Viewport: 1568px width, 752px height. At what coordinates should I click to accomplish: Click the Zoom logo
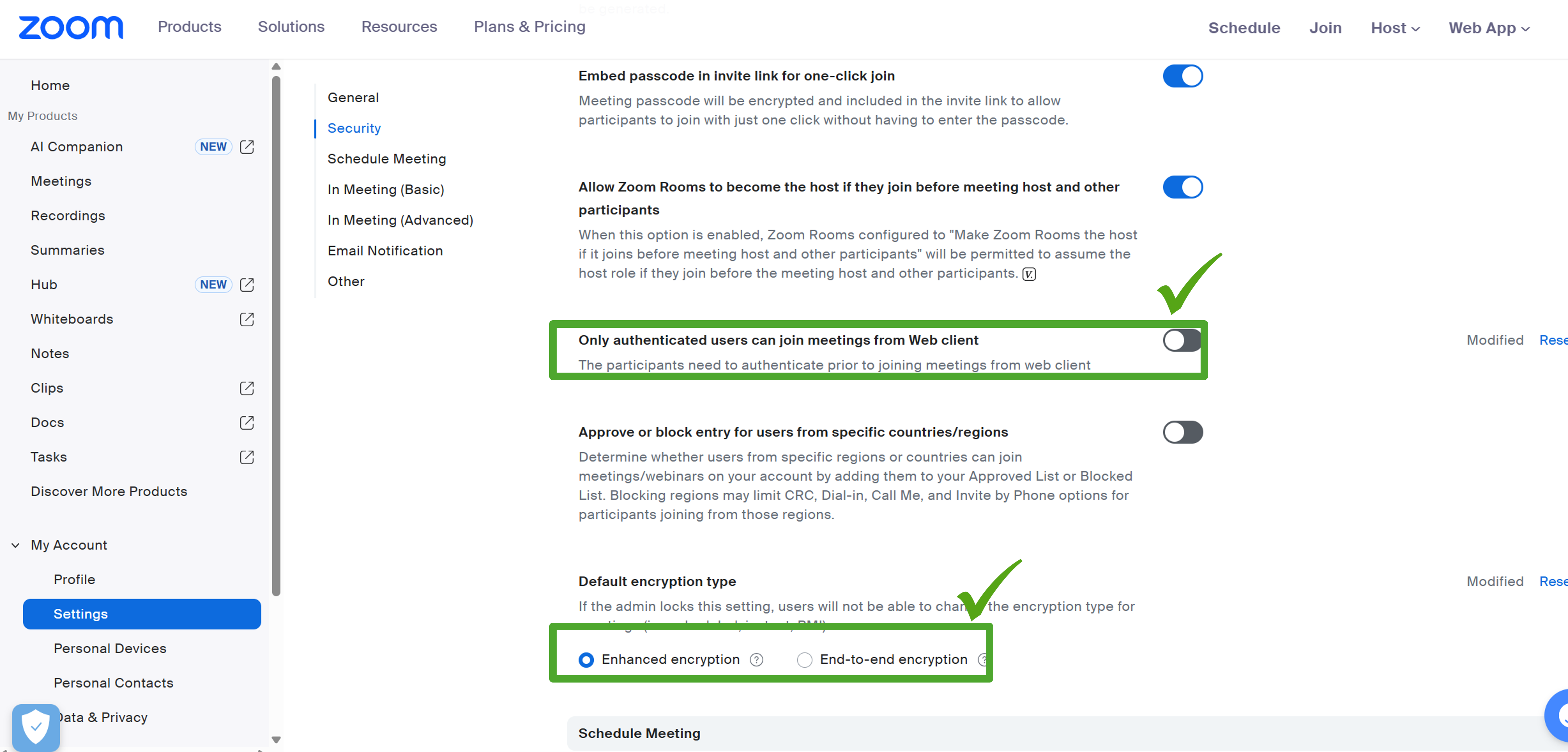point(71,27)
